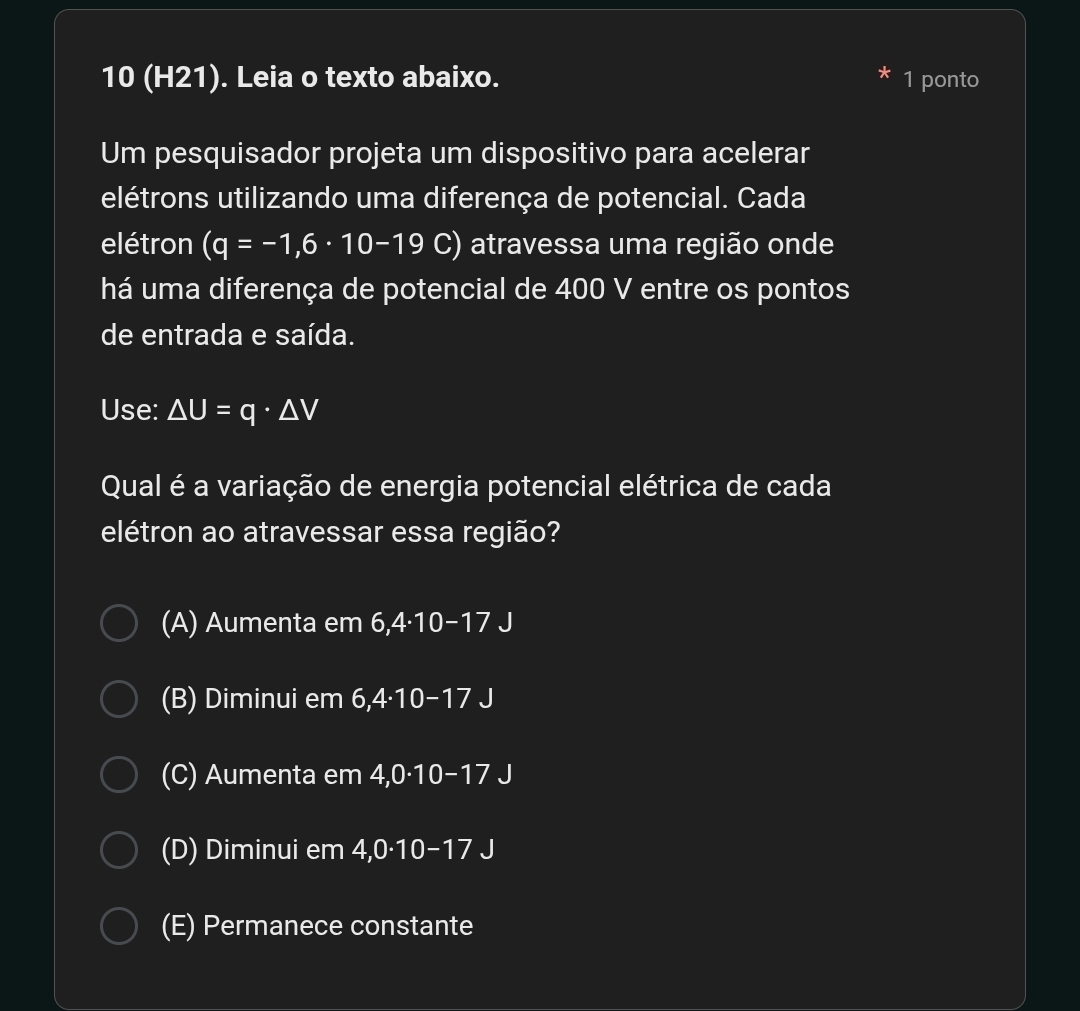Click the label text "(C) Aumenta em 4,0·10−17 J"
This screenshot has height=1011, width=1080.
pyautogui.click(x=337, y=774)
